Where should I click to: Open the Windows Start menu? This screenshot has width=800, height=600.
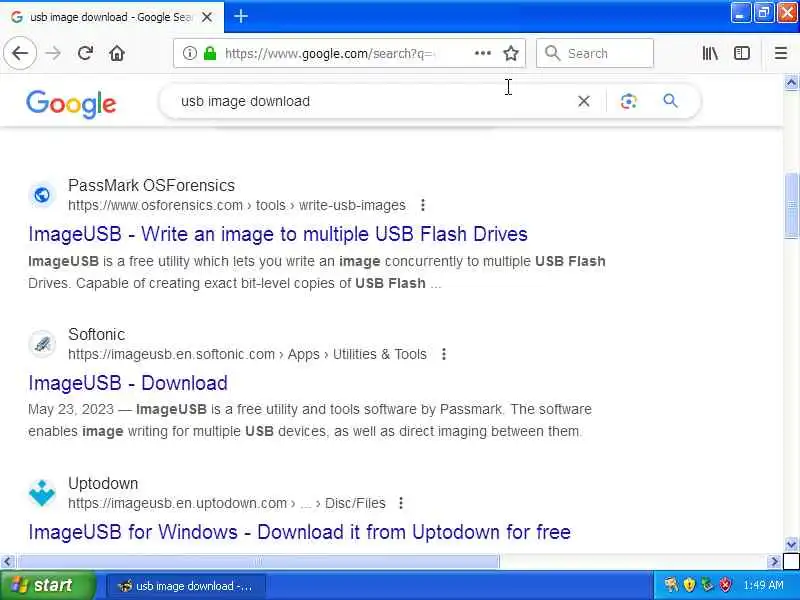(47, 585)
